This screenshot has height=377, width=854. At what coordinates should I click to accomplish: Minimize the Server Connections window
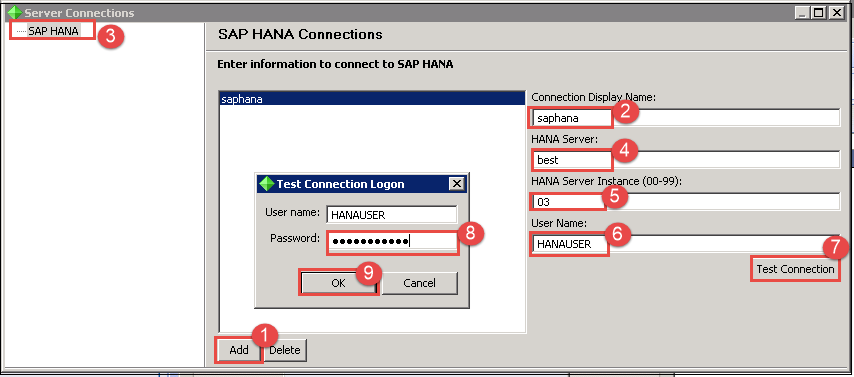[802, 13]
